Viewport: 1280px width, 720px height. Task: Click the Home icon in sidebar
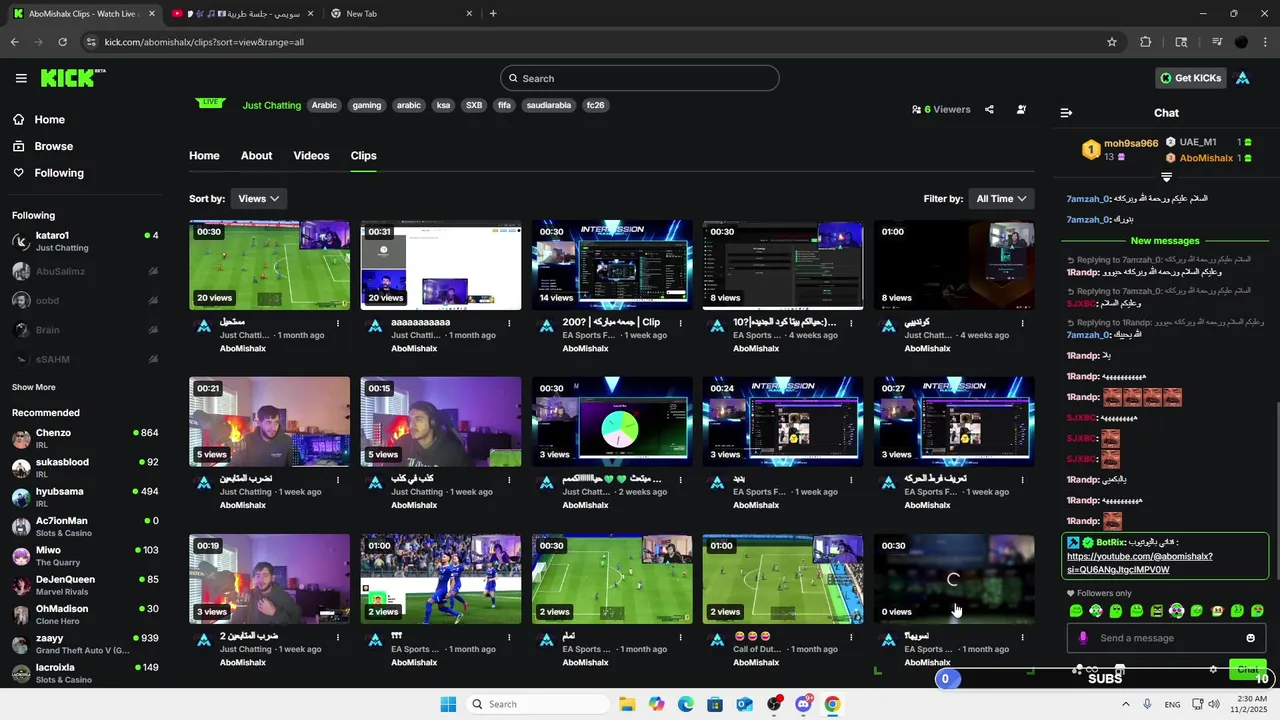[19, 119]
